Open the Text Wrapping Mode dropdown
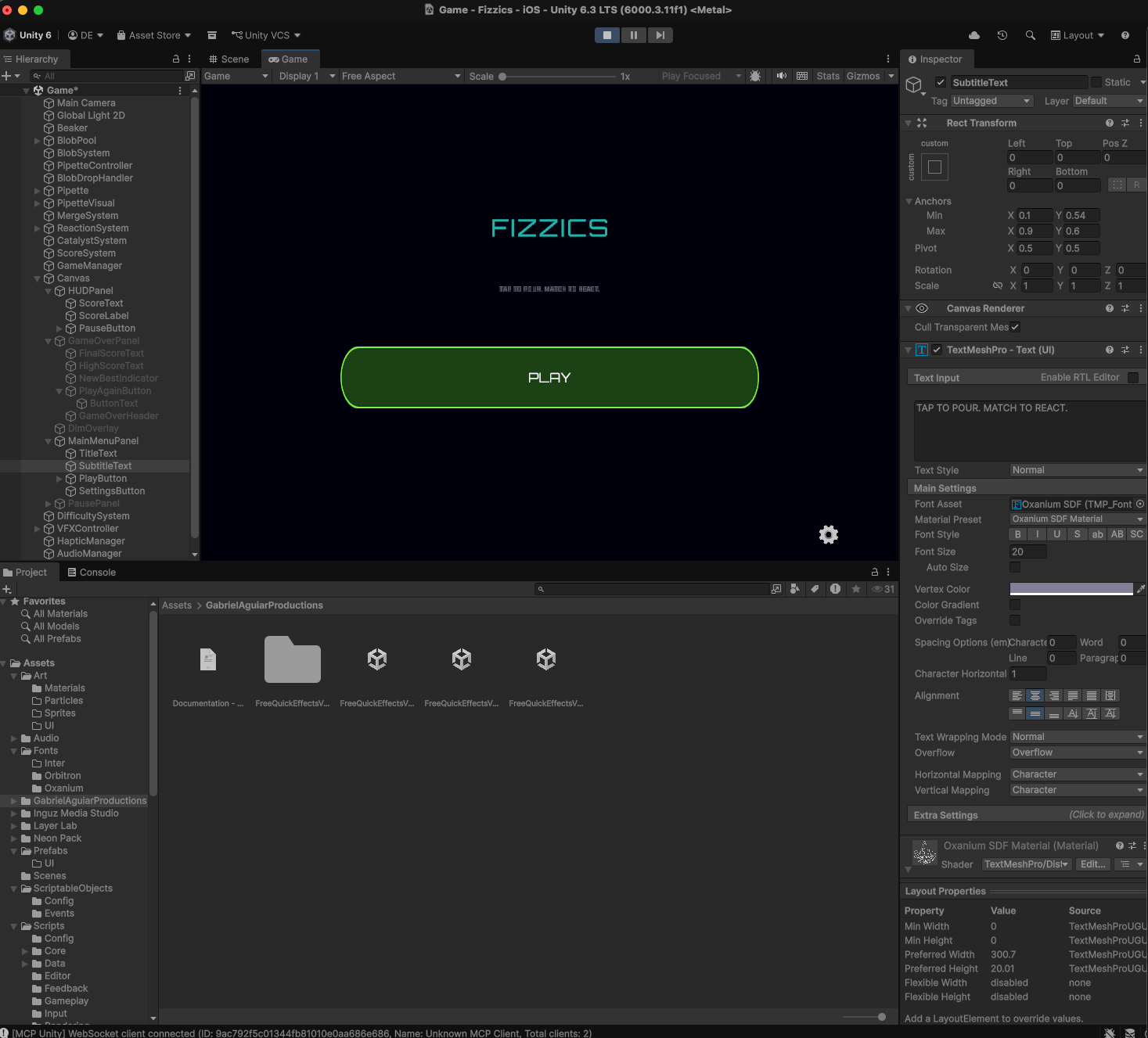1148x1038 pixels. tap(1076, 736)
